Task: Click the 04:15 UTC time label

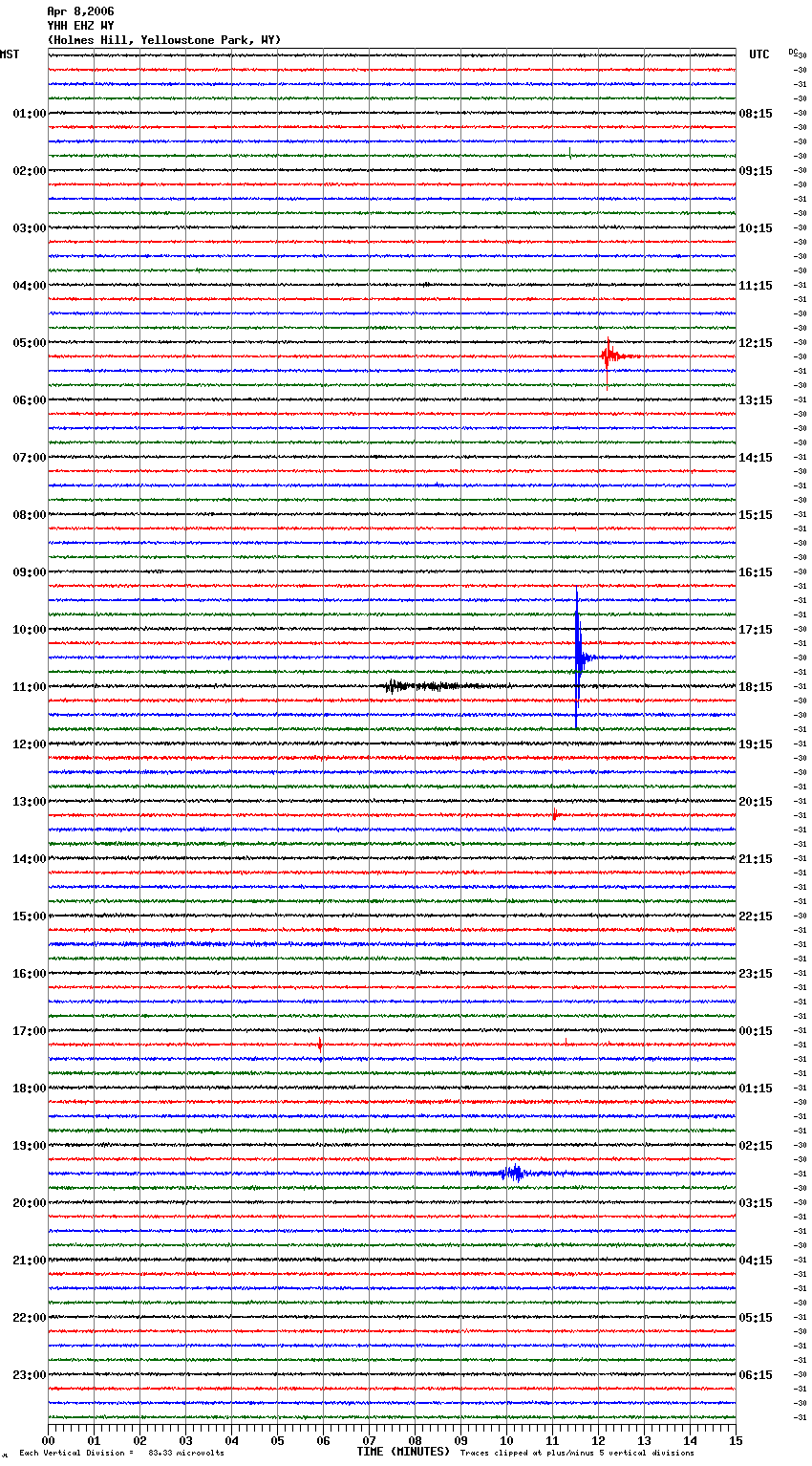Action: (756, 1261)
